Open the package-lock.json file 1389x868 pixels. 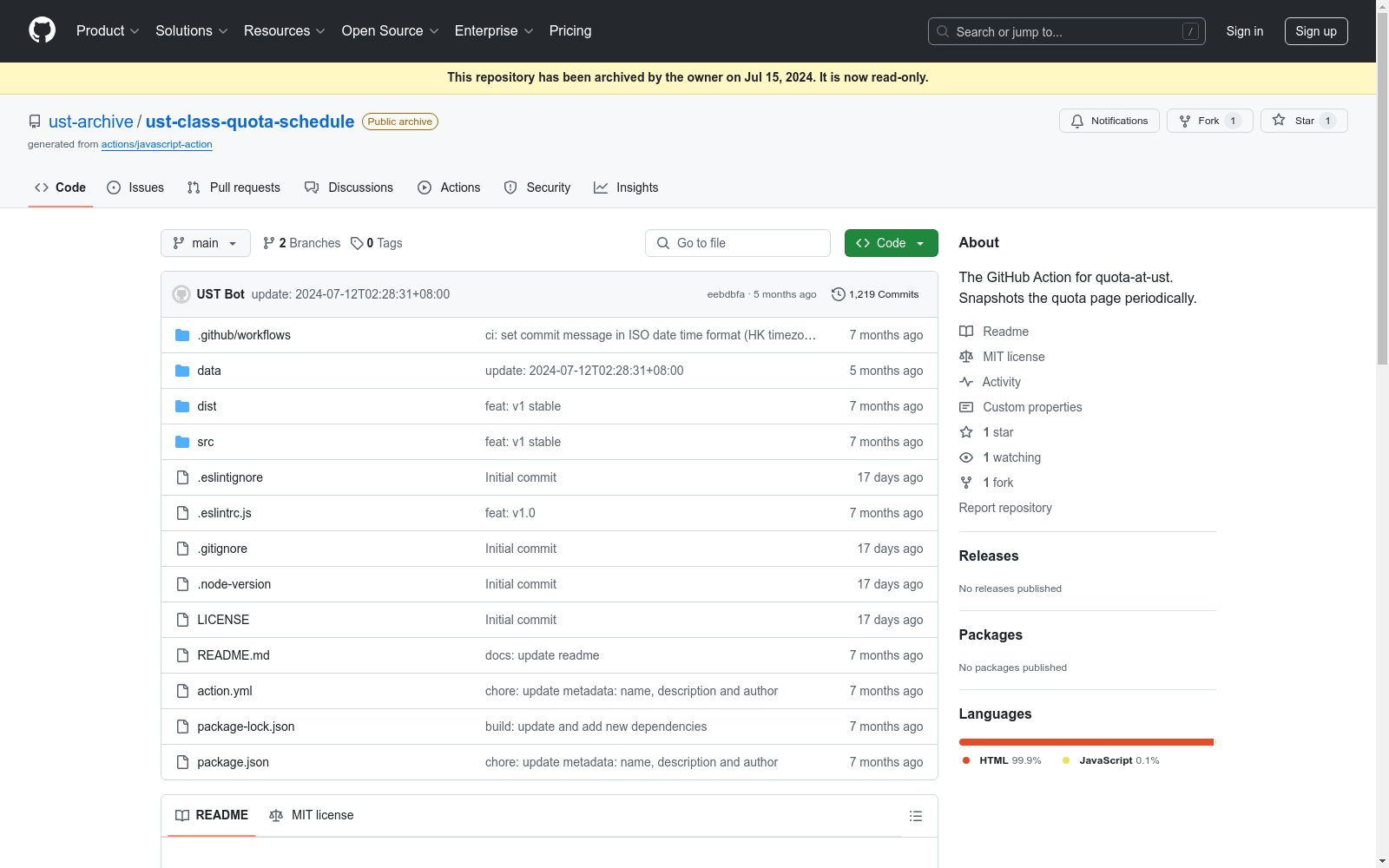(x=246, y=727)
